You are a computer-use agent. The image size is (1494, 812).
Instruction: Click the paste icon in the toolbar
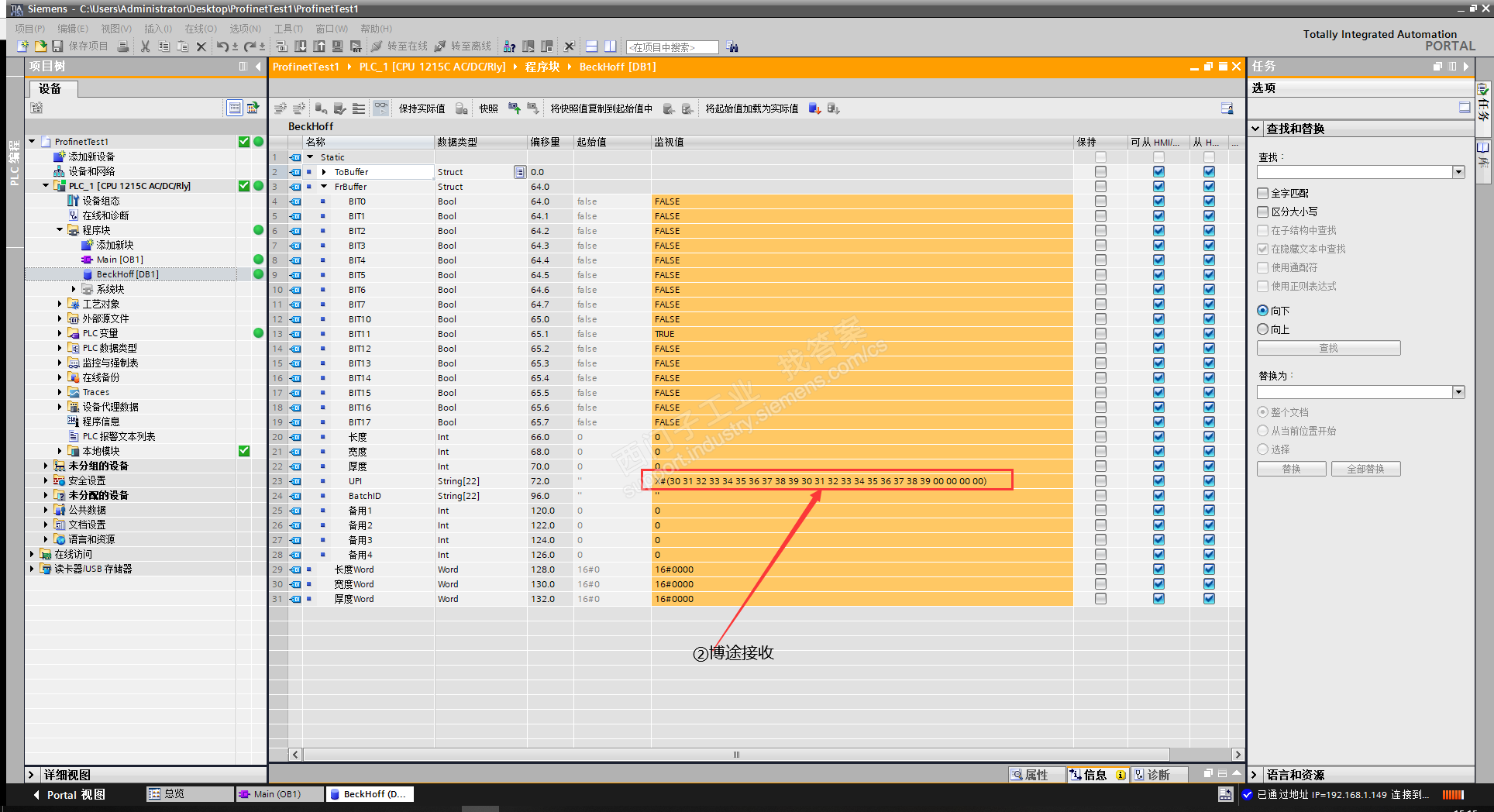tap(182, 46)
